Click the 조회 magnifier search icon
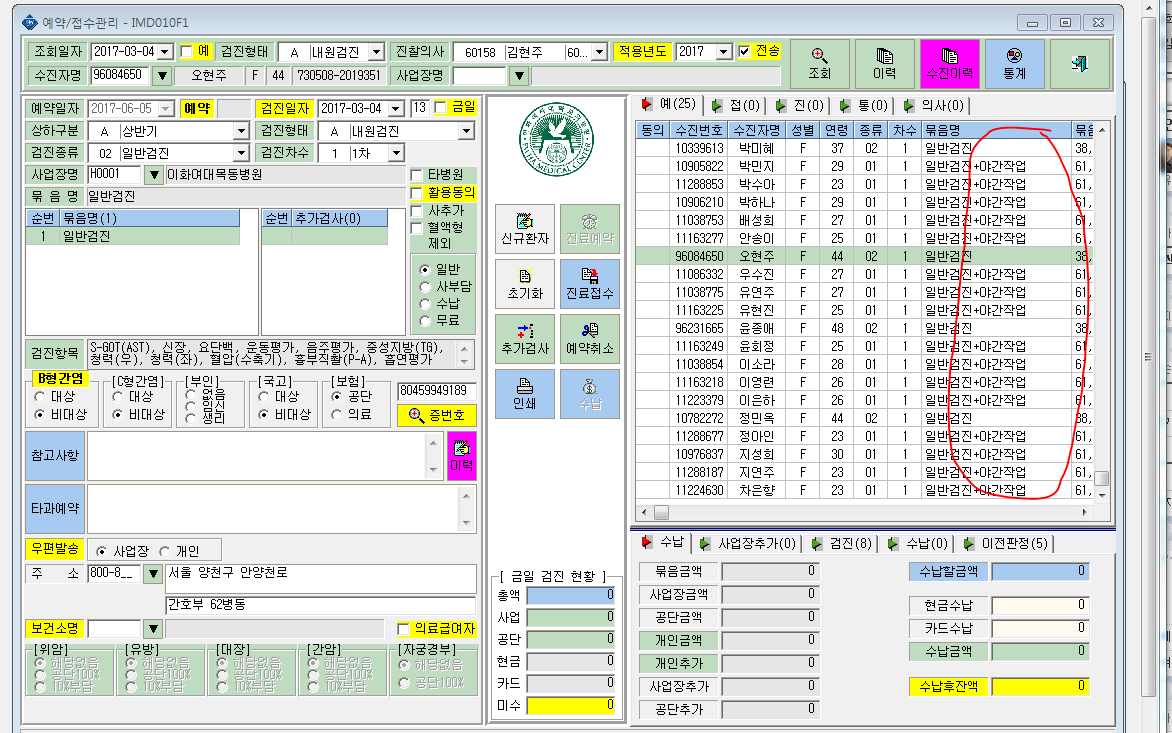The image size is (1172, 733). tap(819, 56)
